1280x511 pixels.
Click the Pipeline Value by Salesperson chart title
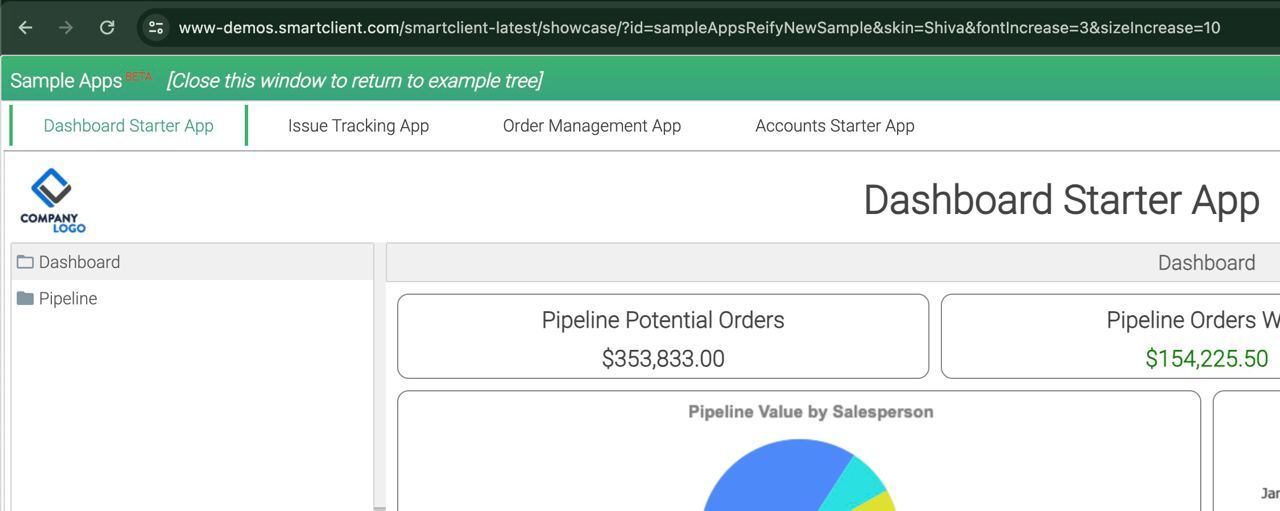pyautogui.click(x=810, y=411)
